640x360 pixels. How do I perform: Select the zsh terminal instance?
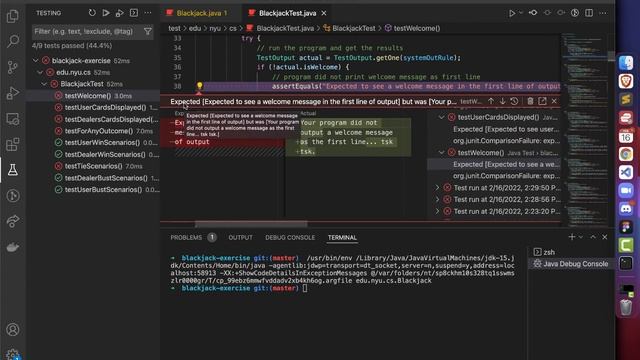[x=571, y=252]
